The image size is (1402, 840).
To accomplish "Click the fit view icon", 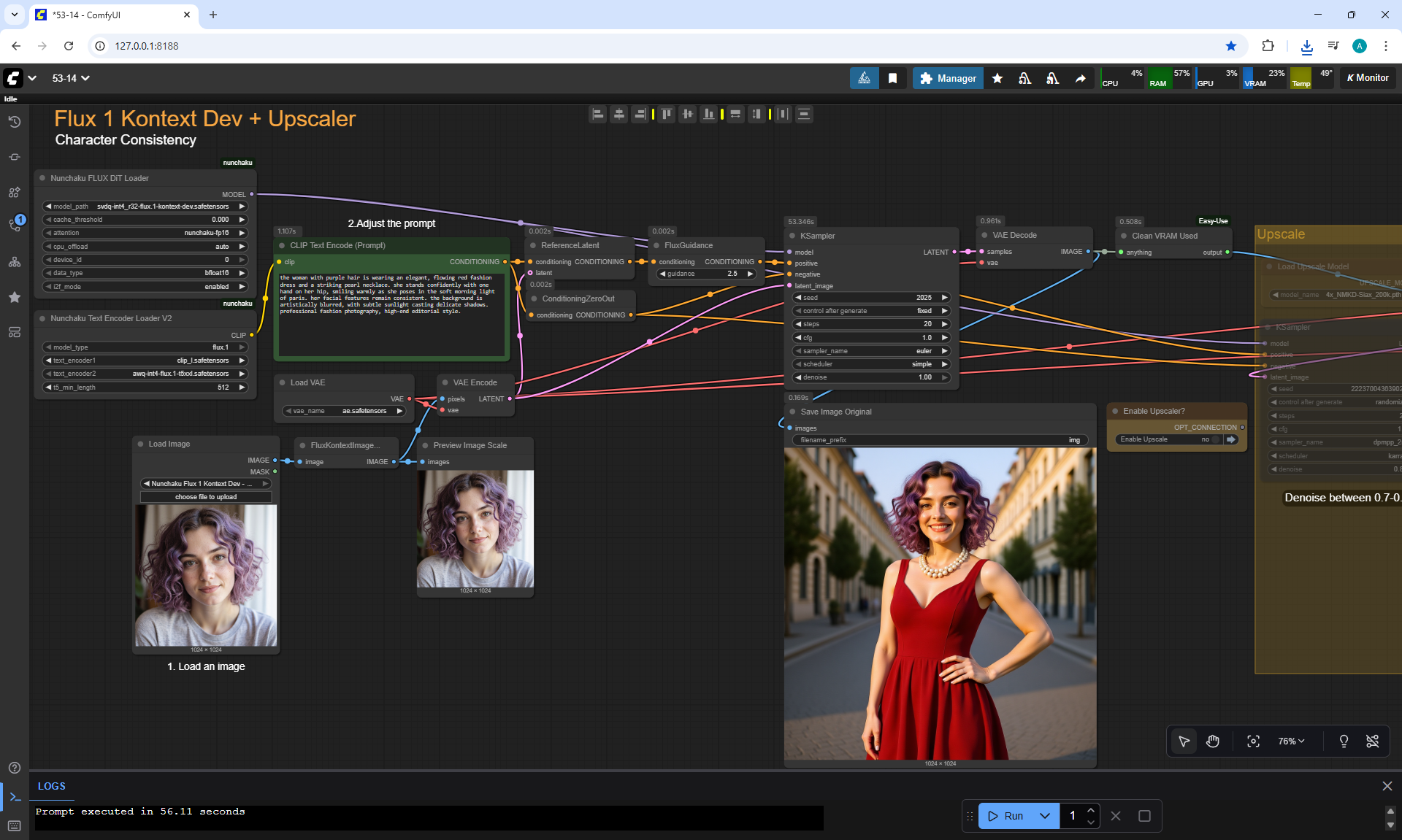I will coord(1253,741).
